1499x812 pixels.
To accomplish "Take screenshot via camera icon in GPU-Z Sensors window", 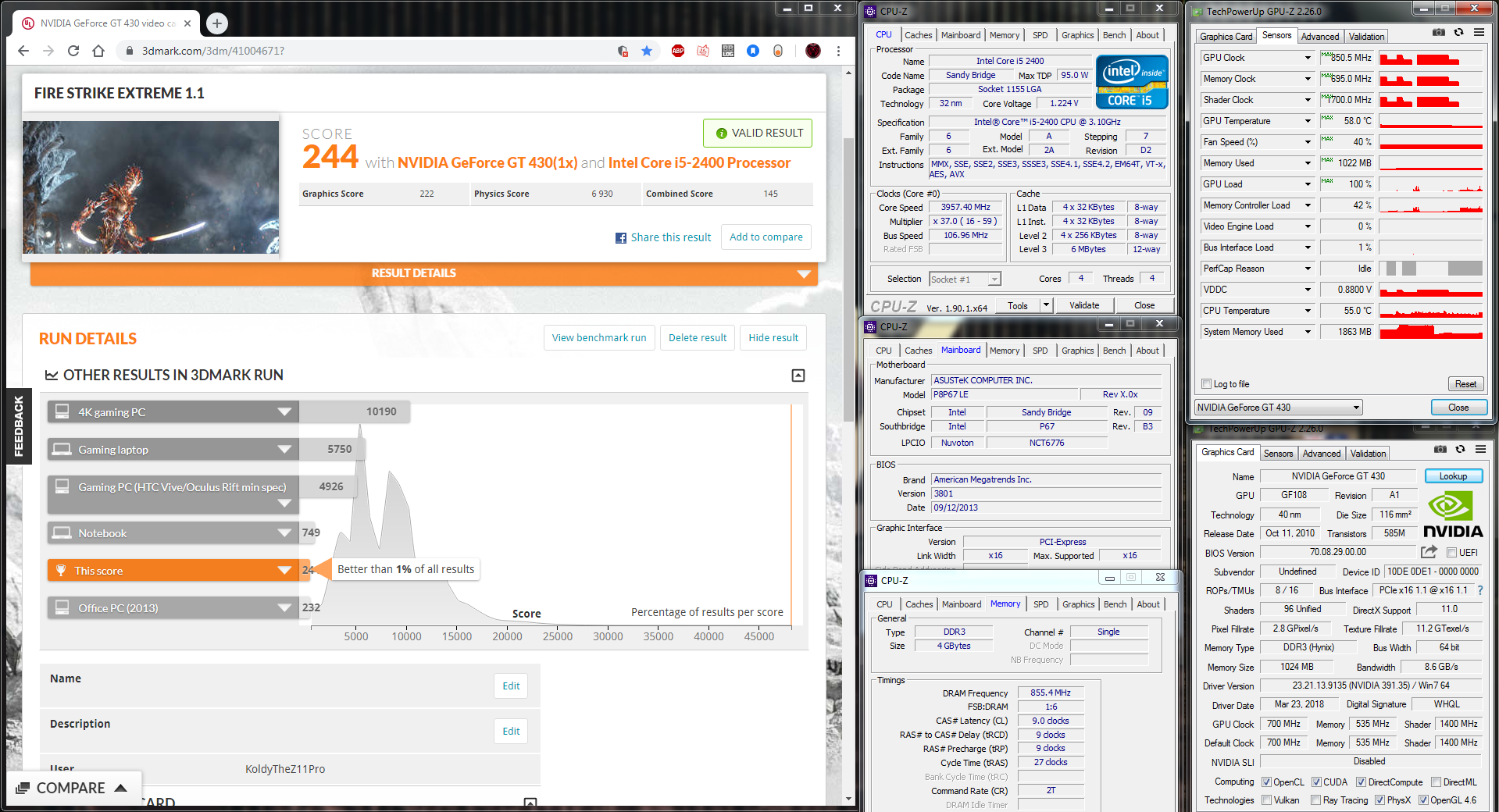I will [x=1439, y=33].
